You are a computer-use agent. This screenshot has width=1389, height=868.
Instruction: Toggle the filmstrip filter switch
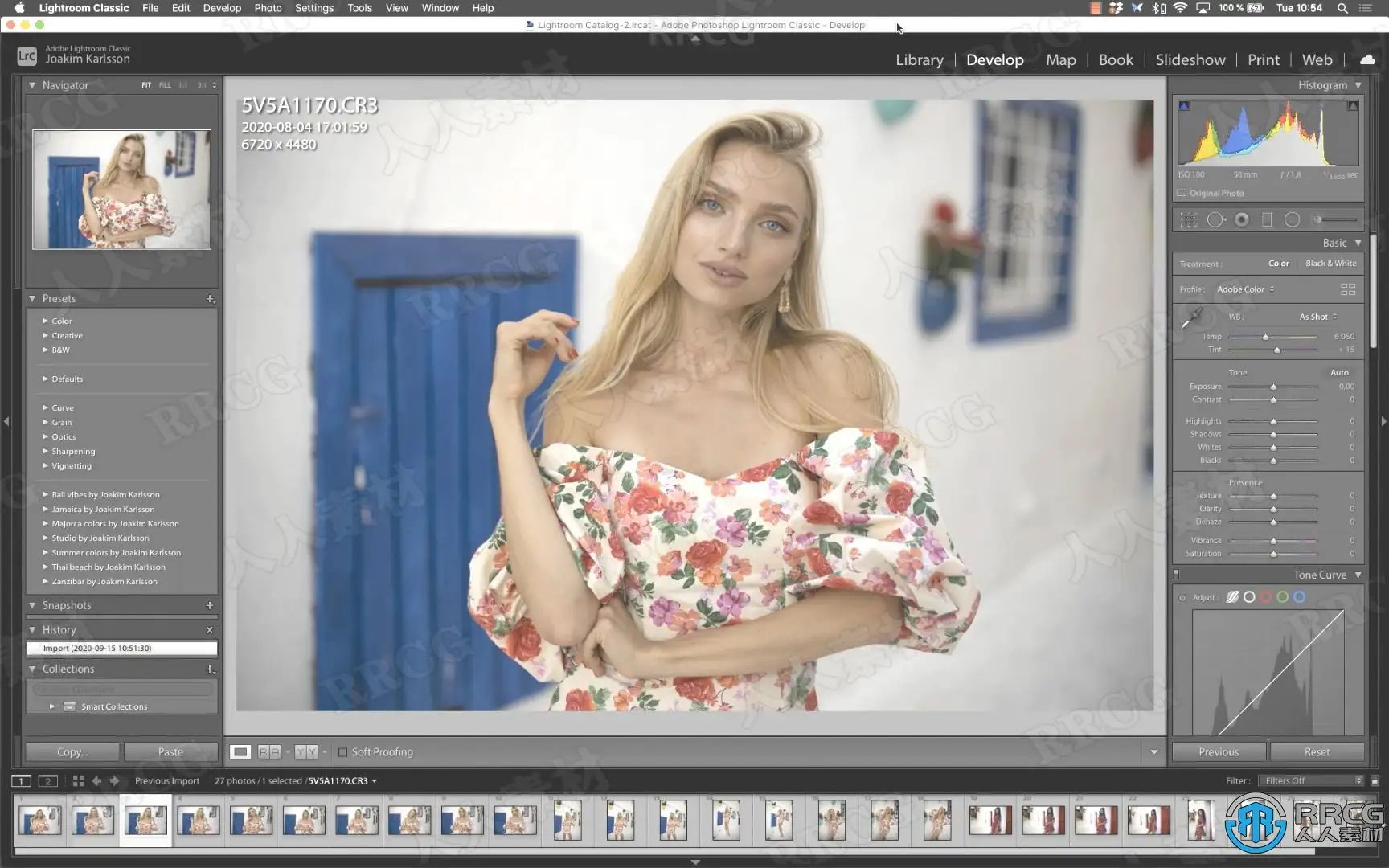coord(1375,780)
